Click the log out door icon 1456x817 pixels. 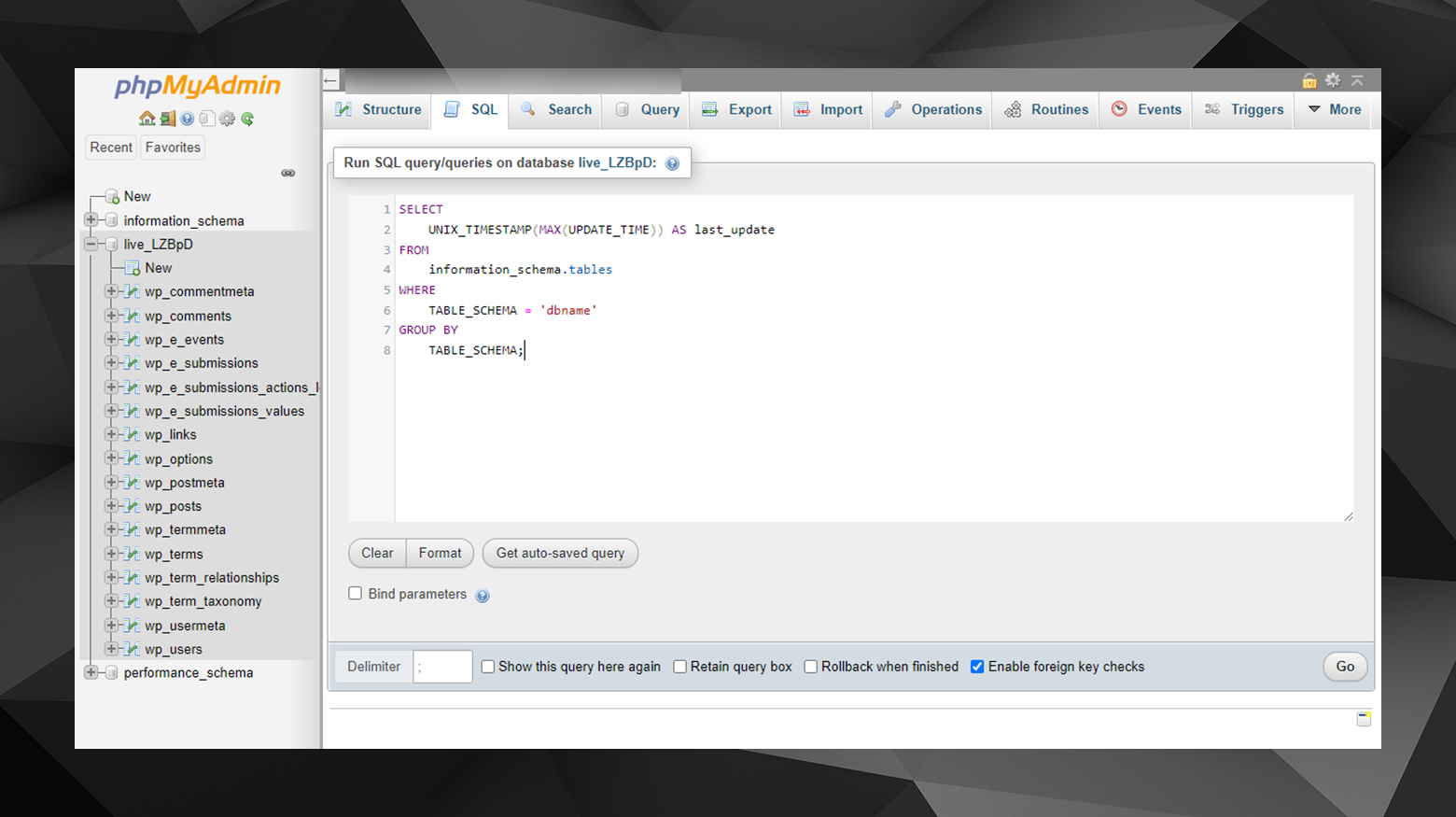click(x=167, y=119)
